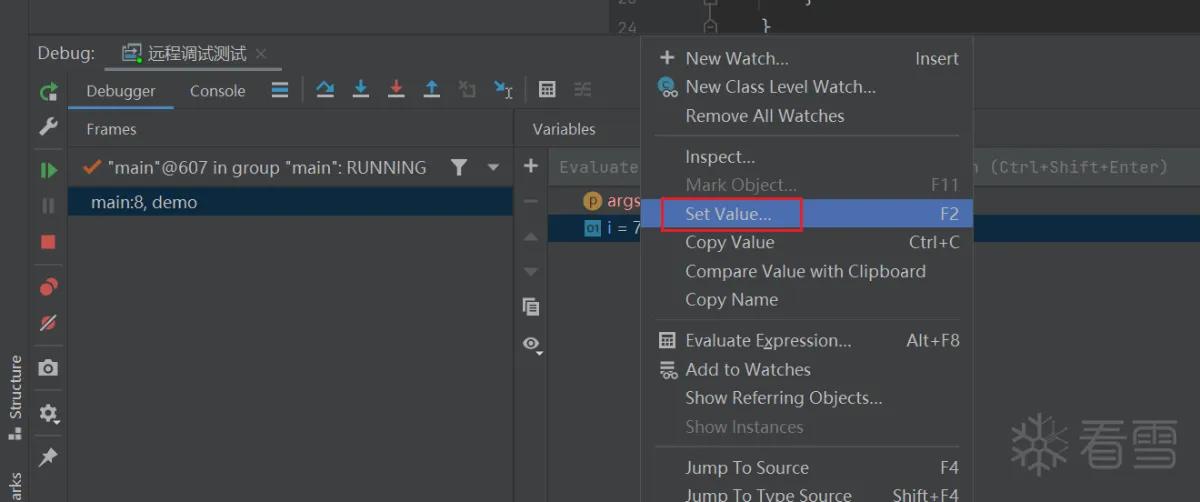Image resolution: width=1200 pixels, height=502 pixels.
Task: Click the Step Into icon
Action: [361, 90]
